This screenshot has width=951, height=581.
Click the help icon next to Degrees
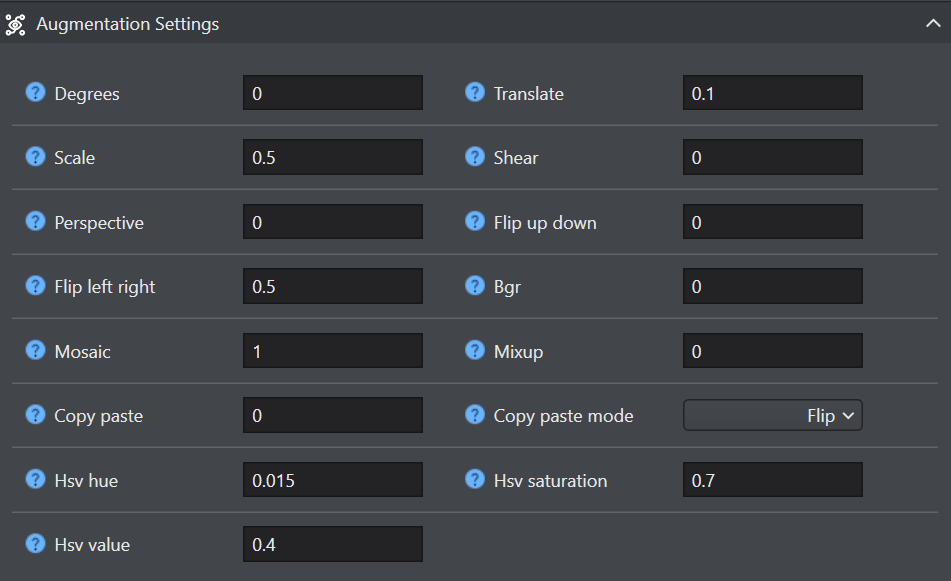(x=35, y=93)
